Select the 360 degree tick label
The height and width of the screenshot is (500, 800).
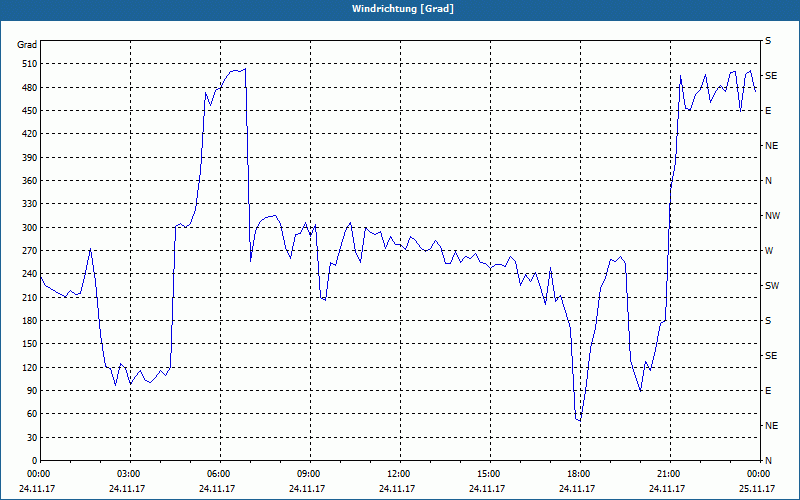coord(30,181)
